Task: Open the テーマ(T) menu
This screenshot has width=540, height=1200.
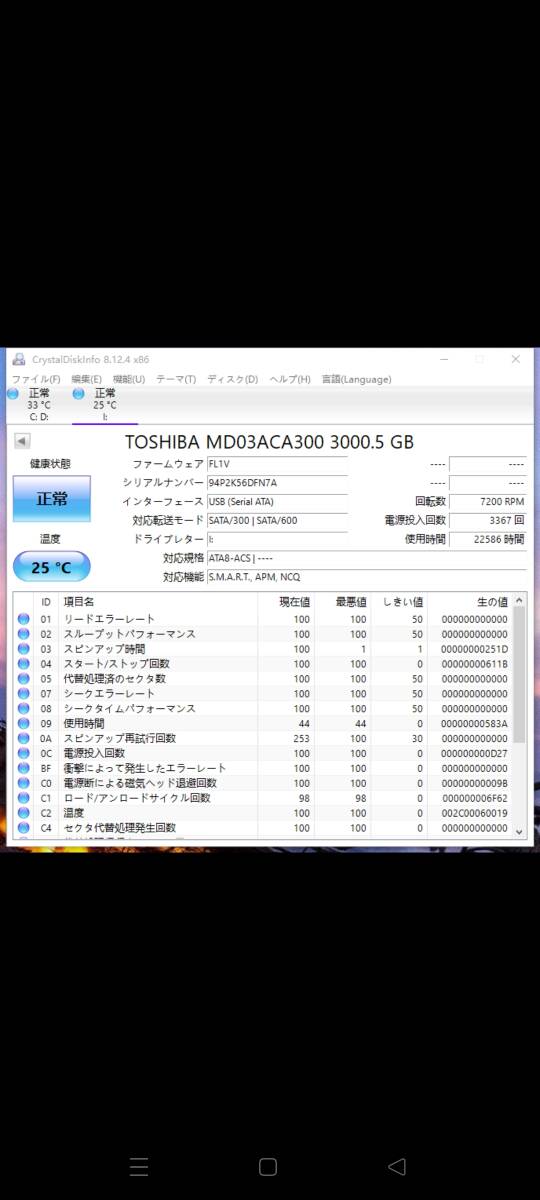Action: click(176, 379)
